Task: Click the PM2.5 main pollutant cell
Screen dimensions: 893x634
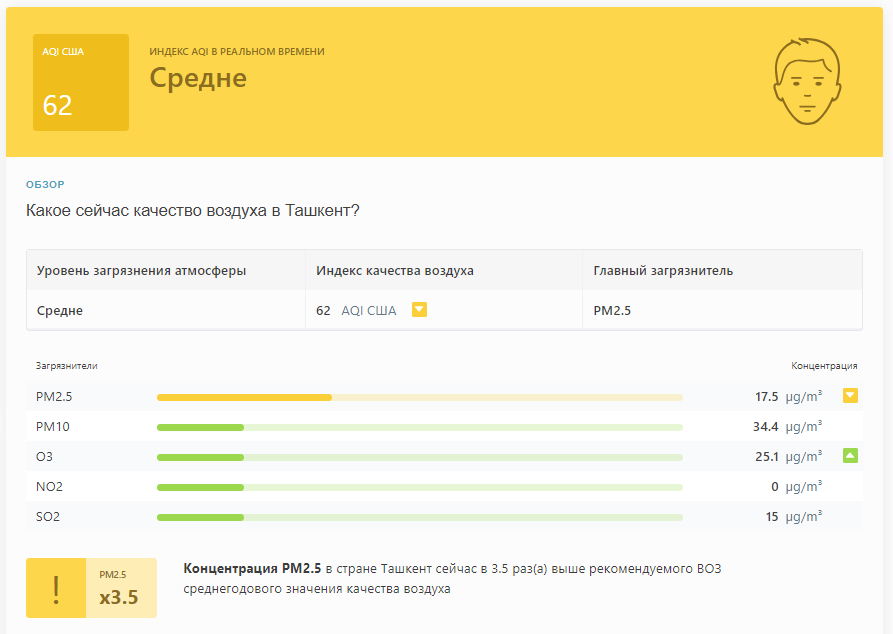Action: (612, 310)
